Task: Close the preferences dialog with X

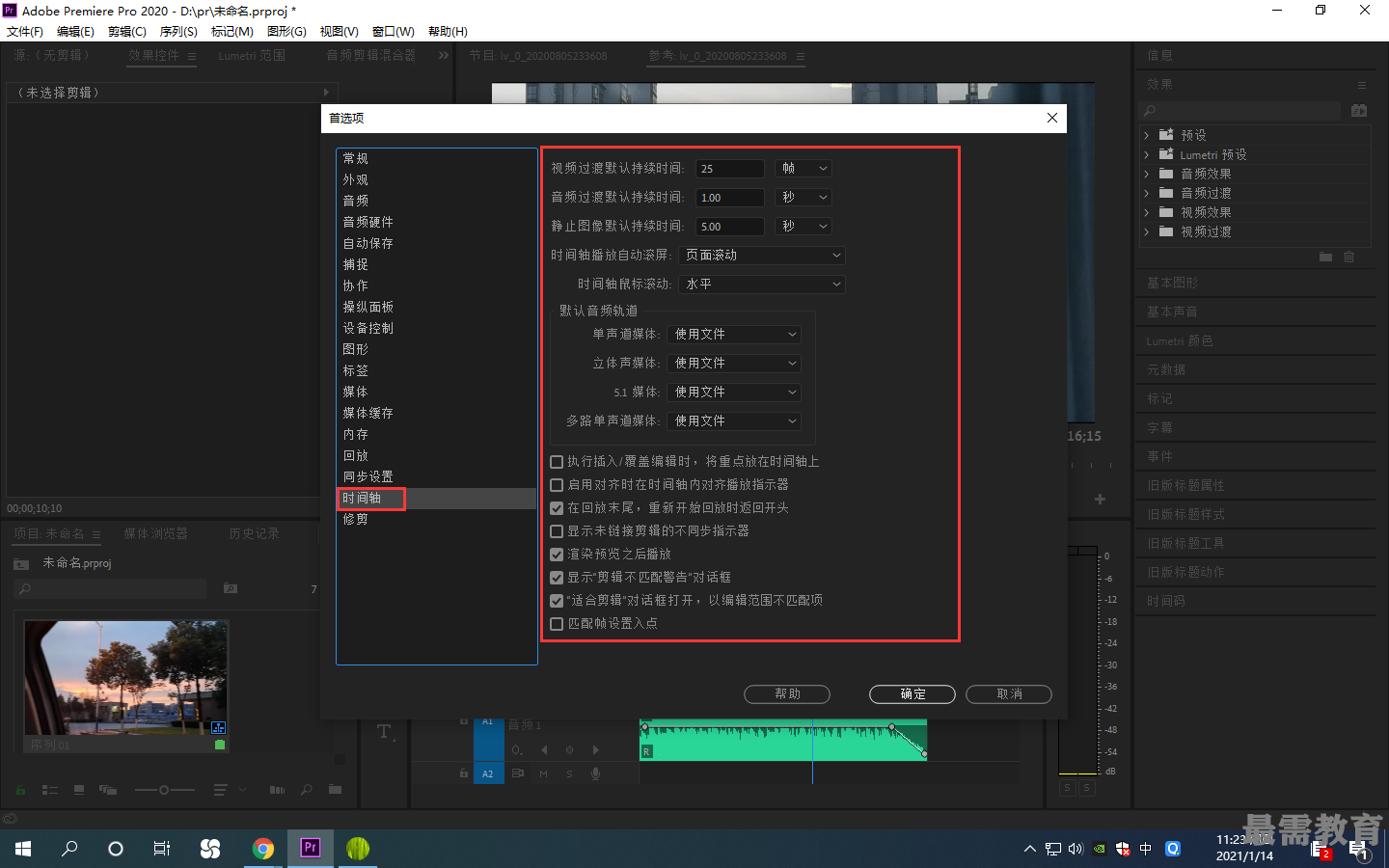Action: pyautogui.click(x=1052, y=118)
